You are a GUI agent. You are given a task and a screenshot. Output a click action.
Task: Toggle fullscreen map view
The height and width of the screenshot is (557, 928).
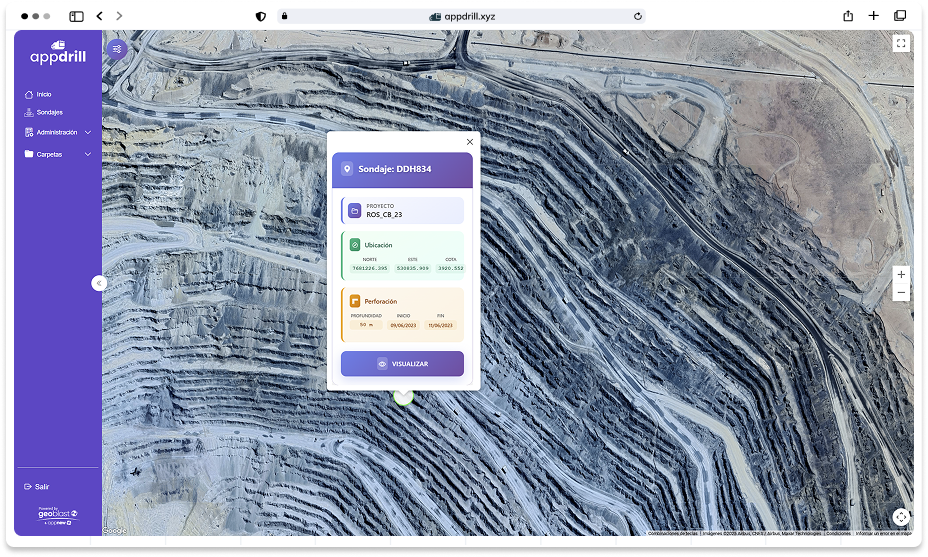[x=901, y=43]
